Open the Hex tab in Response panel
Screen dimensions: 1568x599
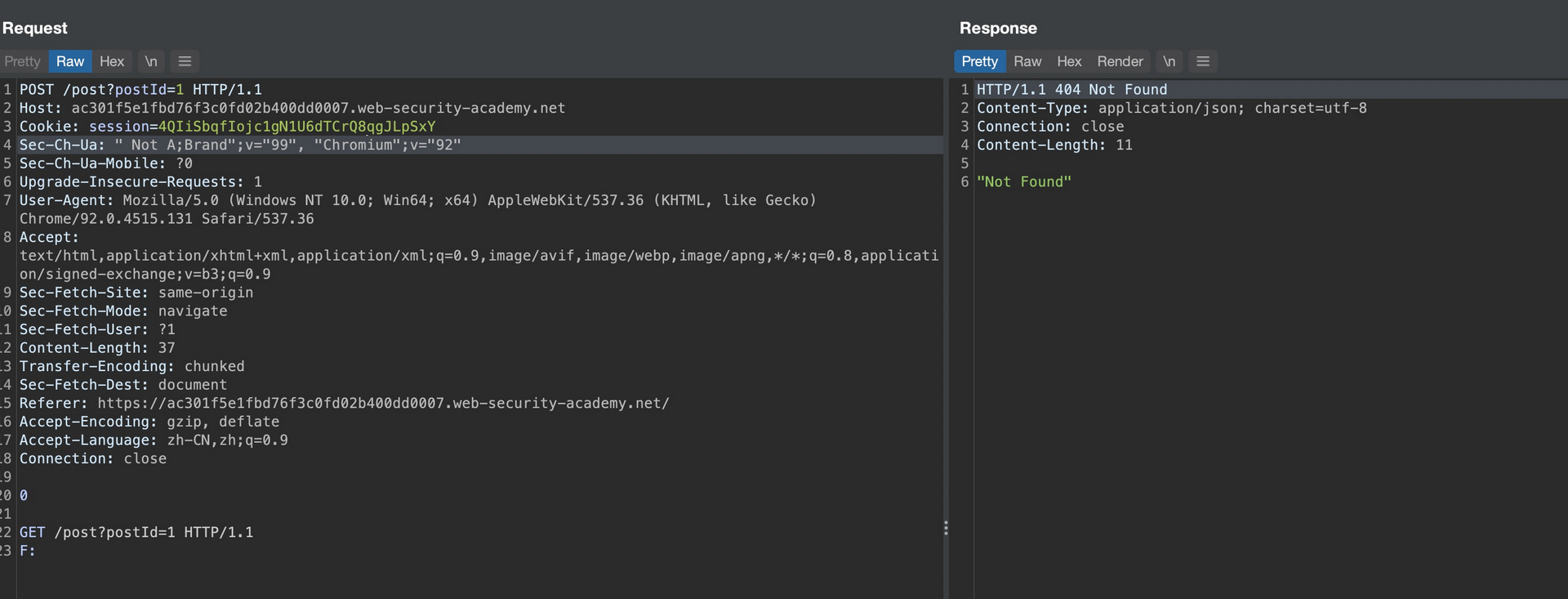pyautogui.click(x=1069, y=61)
